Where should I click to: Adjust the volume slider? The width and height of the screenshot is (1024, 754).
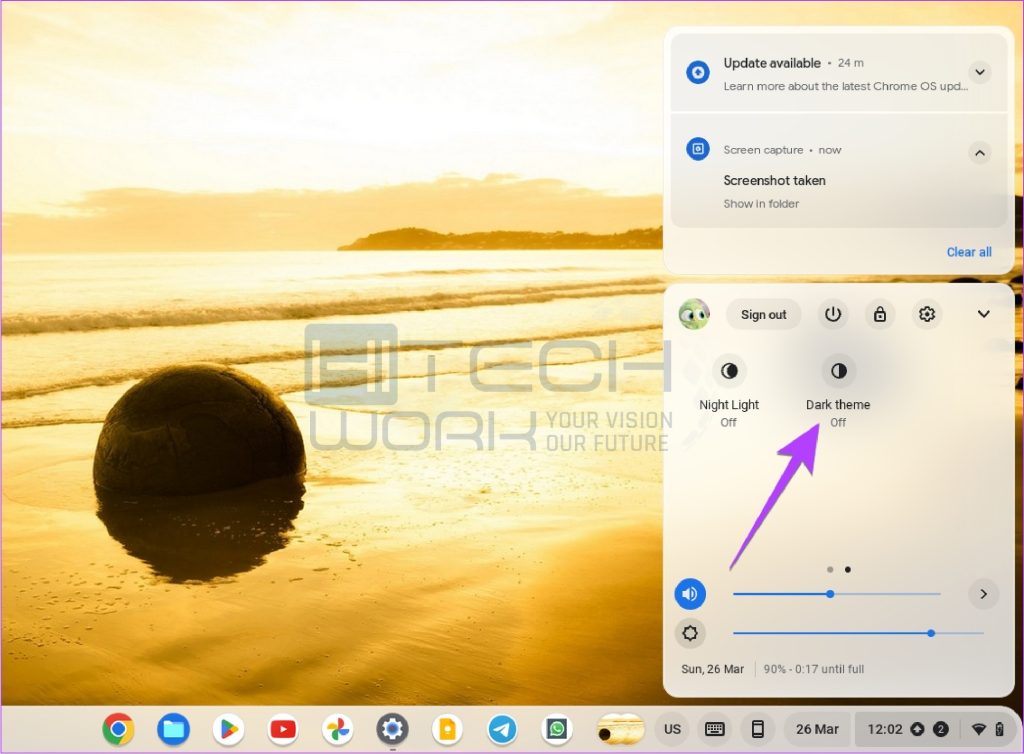point(837,594)
